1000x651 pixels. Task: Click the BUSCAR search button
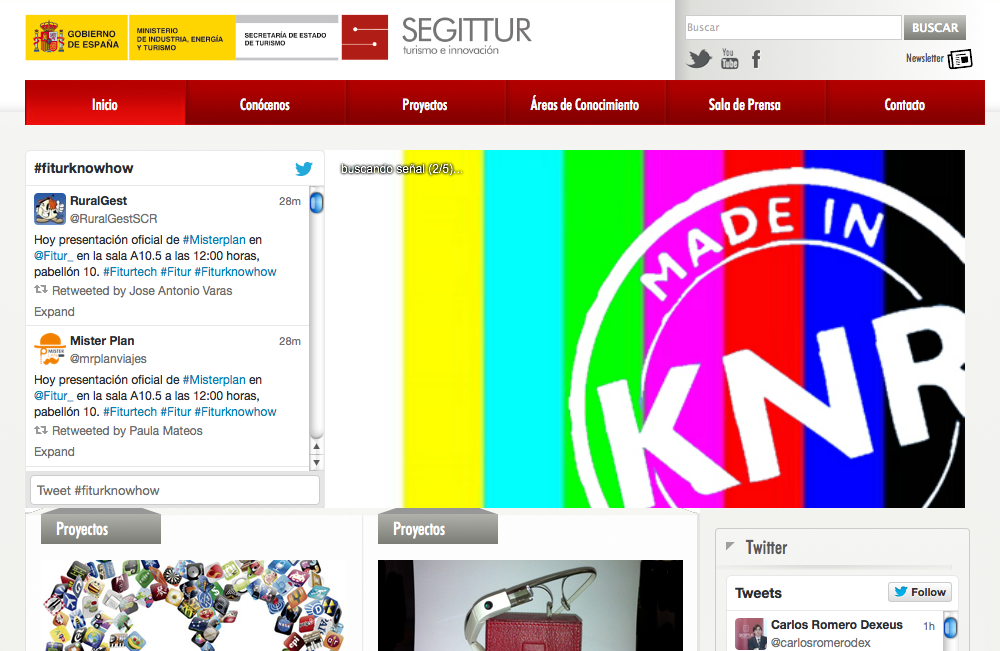(935, 27)
